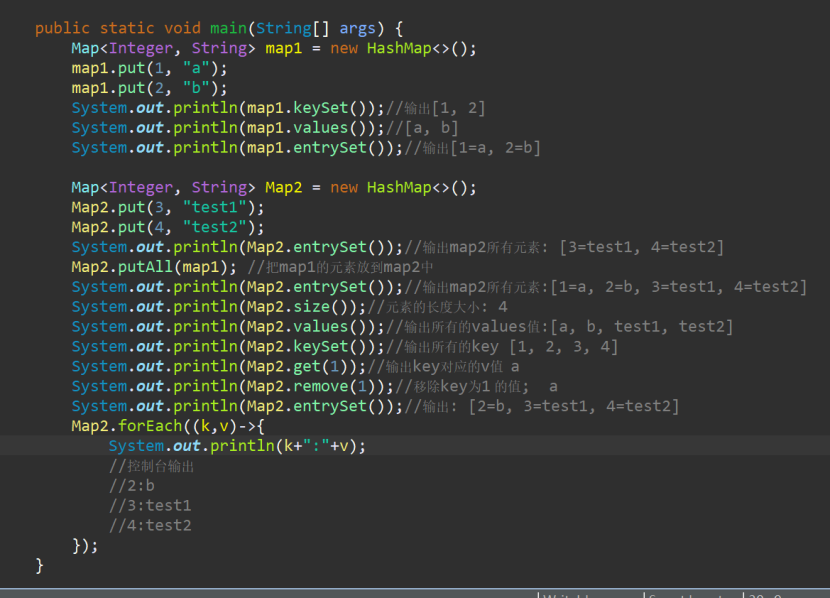The height and width of the screenshot is (598, 830).
Task: Click the closing '});' of the forEach
Action: [85, 546]
